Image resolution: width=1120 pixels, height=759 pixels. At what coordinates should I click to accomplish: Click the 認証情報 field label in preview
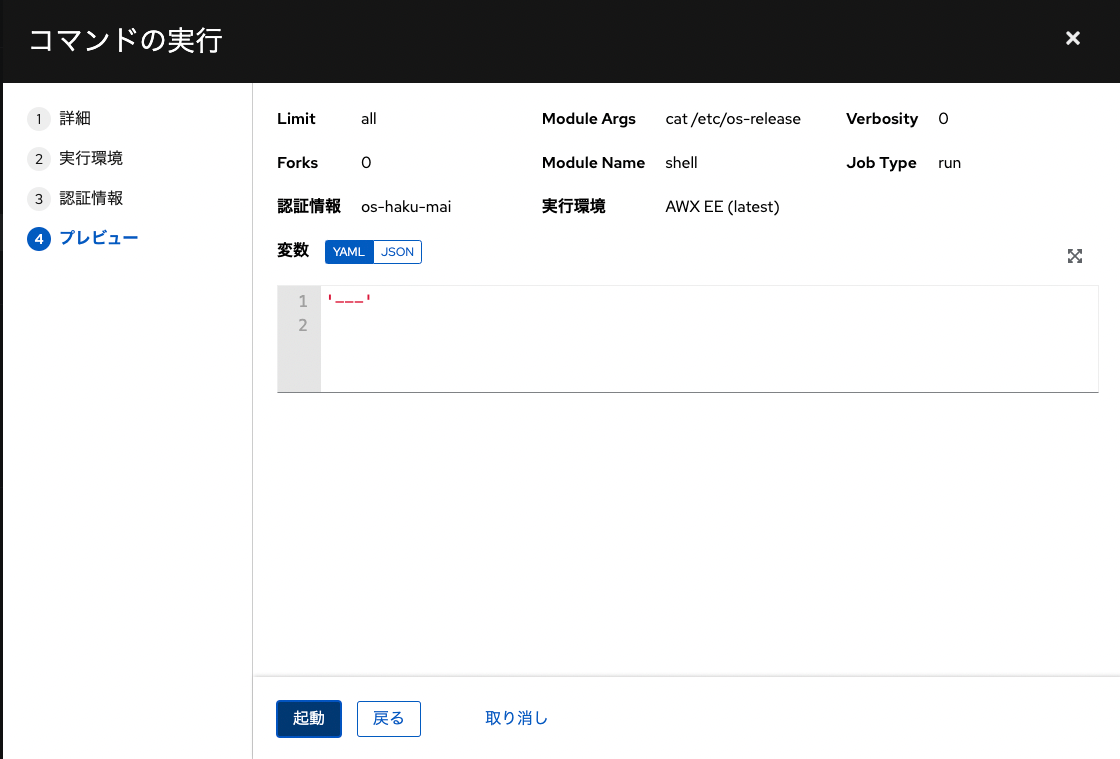(309, 207)
